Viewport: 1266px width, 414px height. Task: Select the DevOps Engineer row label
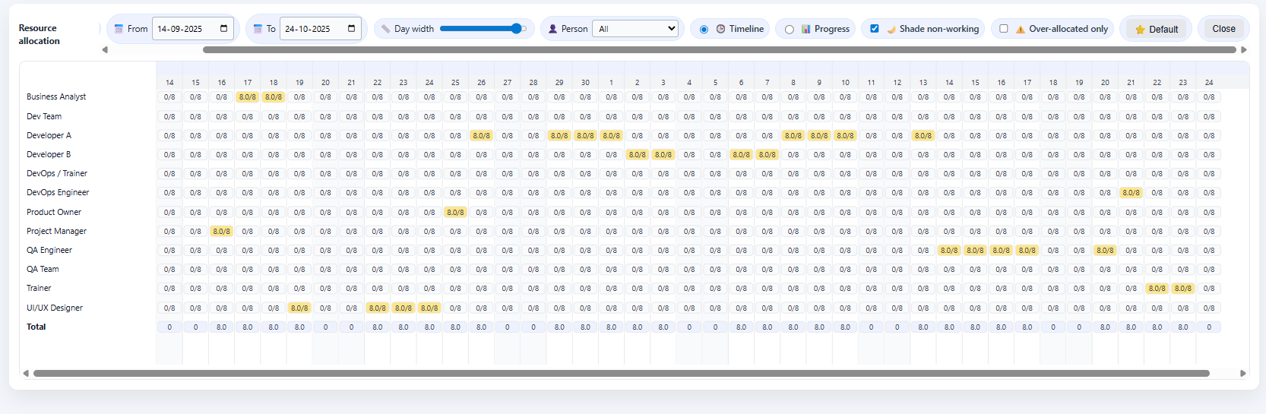57,192
